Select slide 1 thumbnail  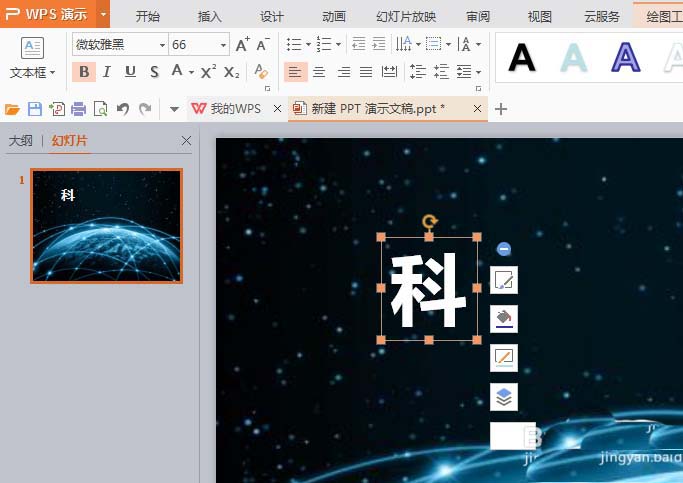pyautogui.click(x=106, y=226)
